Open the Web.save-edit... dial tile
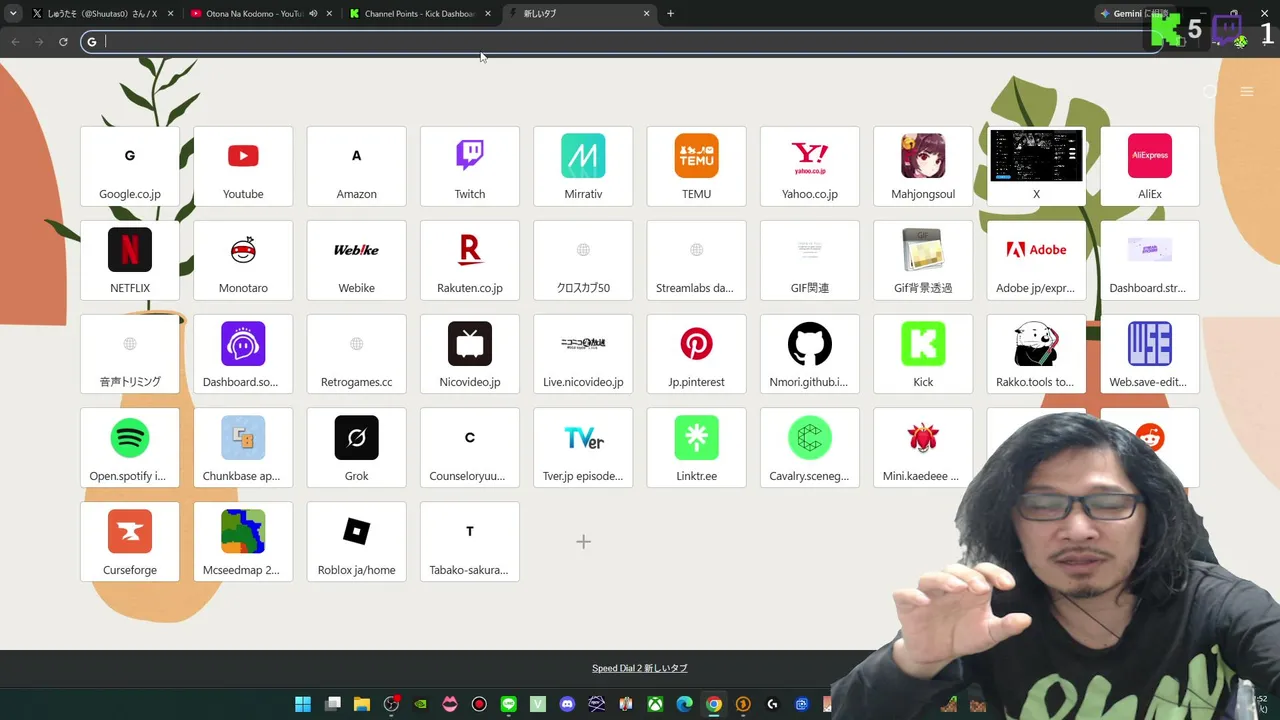This screenshot has height=720, width=1280. [x=1150, y=354]
